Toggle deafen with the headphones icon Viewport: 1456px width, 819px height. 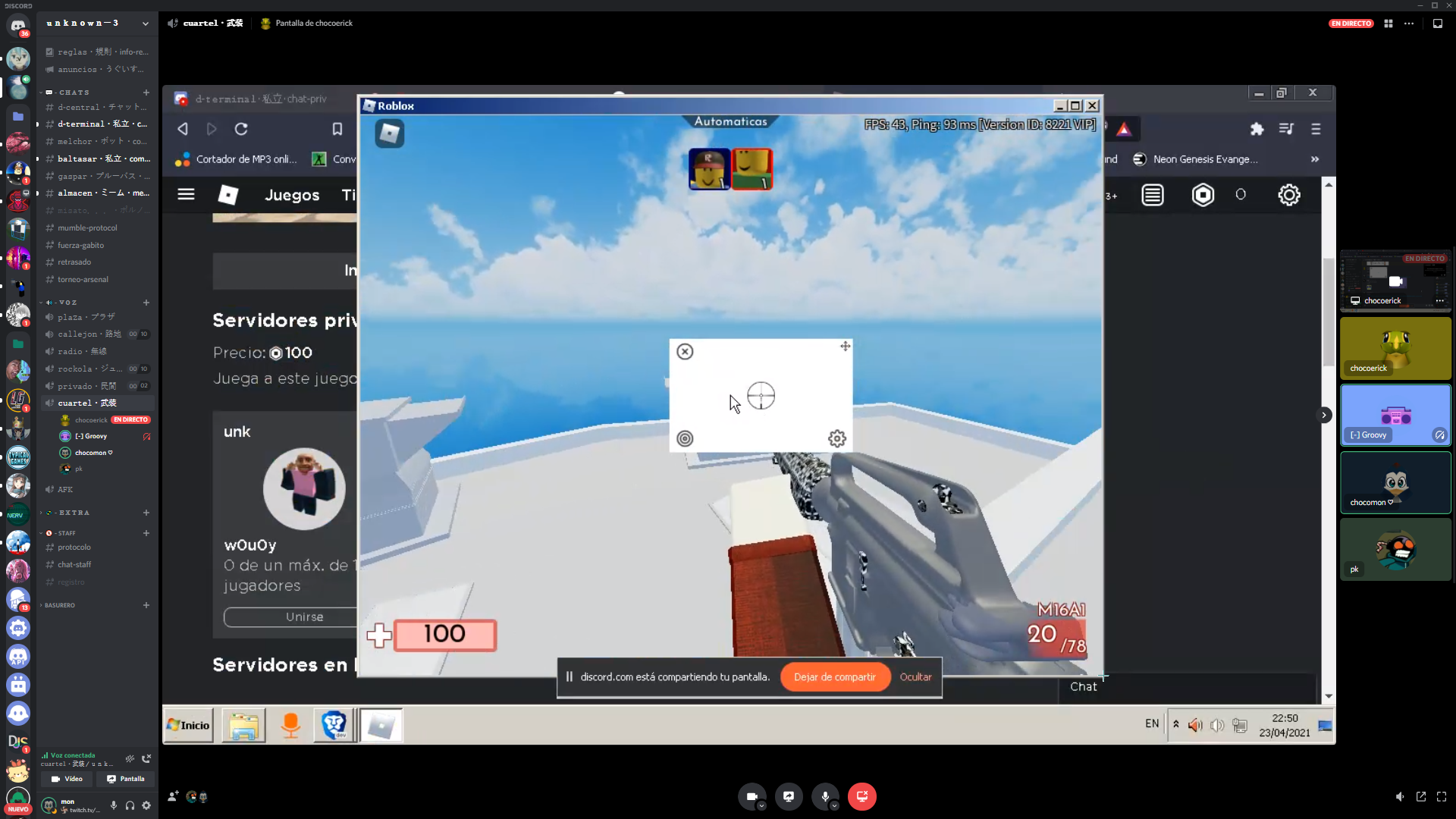130,805
